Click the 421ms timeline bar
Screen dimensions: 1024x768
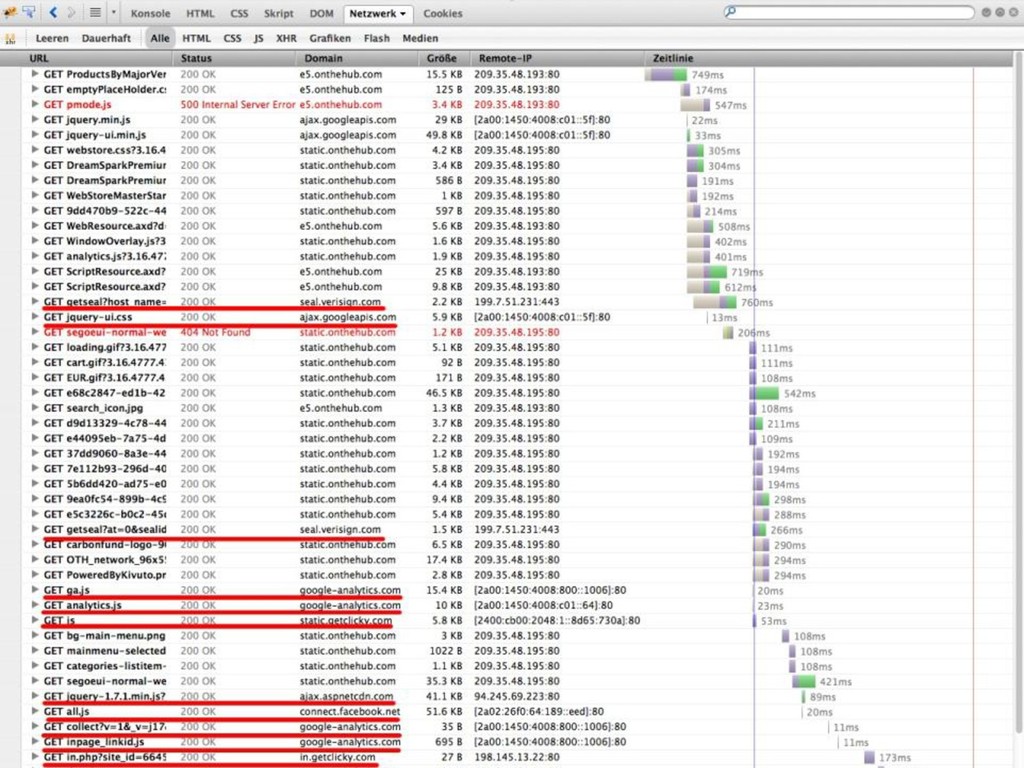(804, 682)
